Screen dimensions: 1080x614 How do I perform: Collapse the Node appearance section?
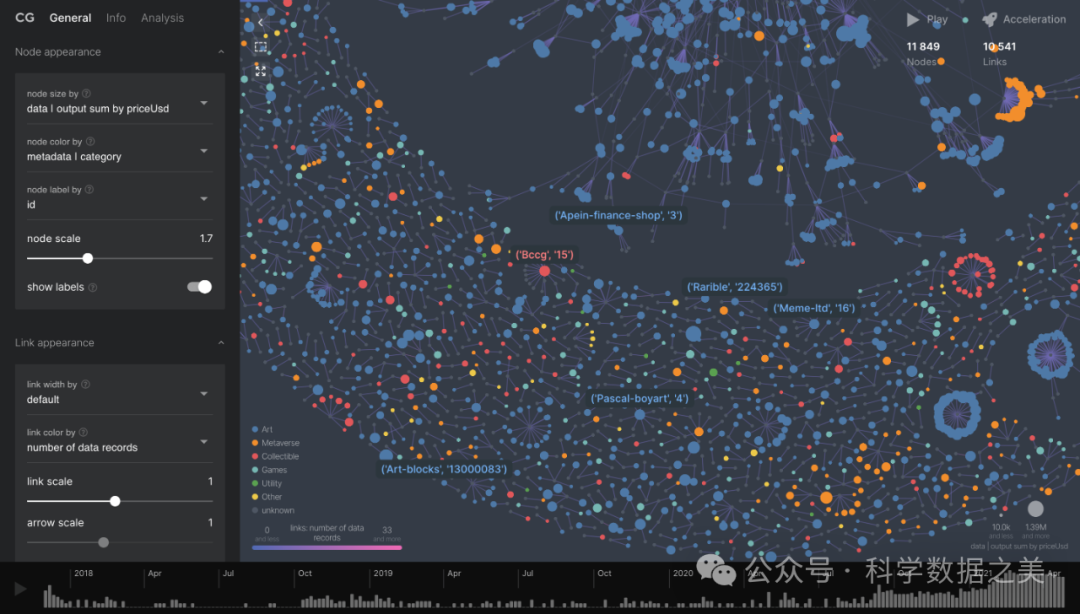tap(220, 52)
